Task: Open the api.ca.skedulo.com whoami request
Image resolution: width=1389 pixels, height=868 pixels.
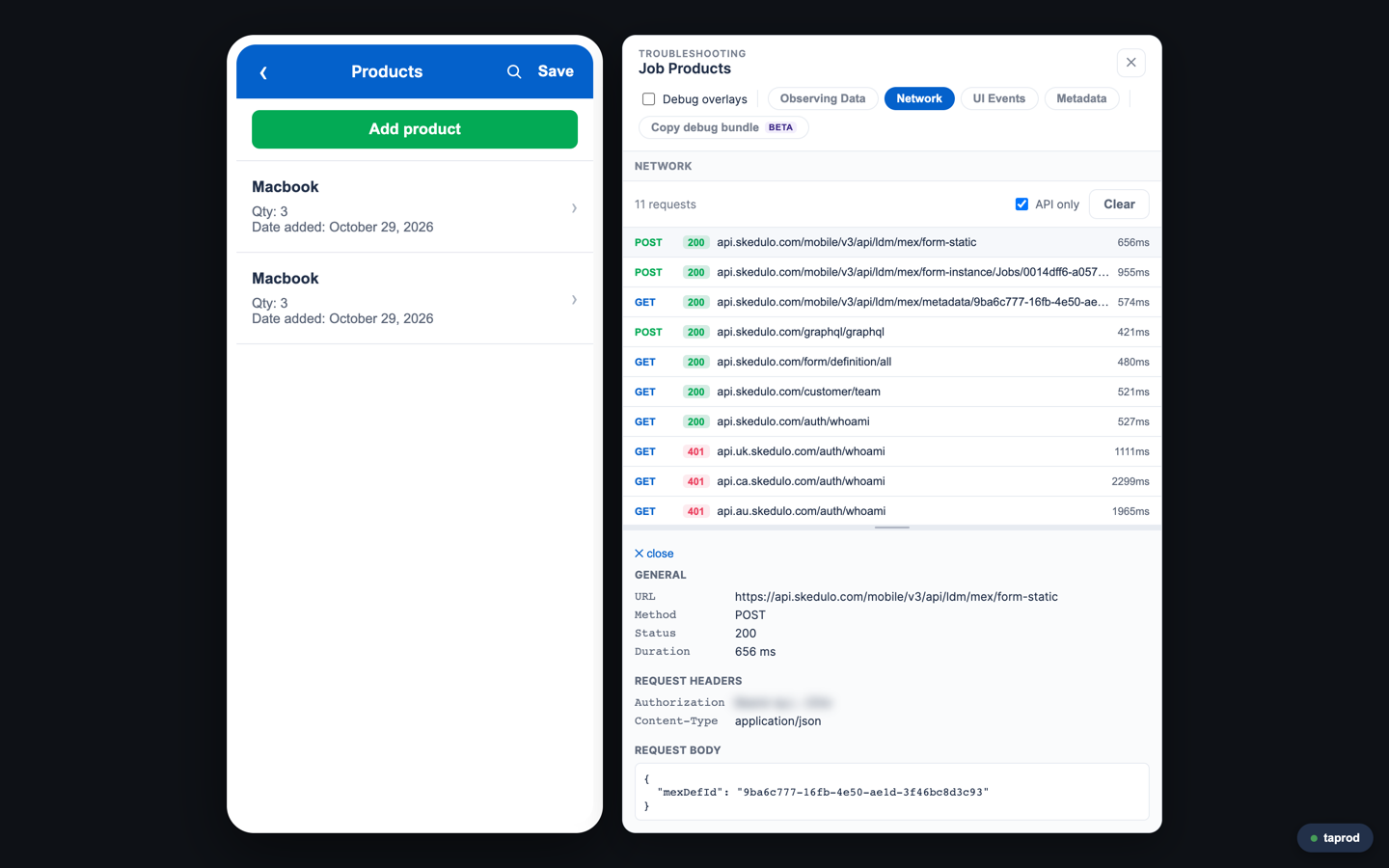Action: [x=892, y=481]
